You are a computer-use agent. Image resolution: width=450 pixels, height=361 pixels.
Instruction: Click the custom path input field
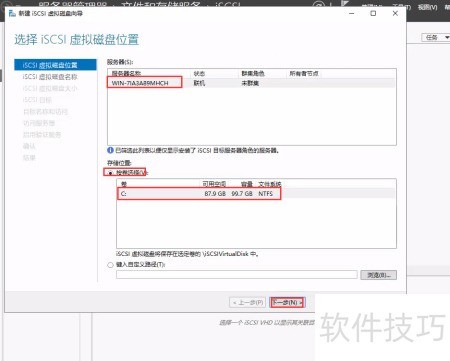237,275
